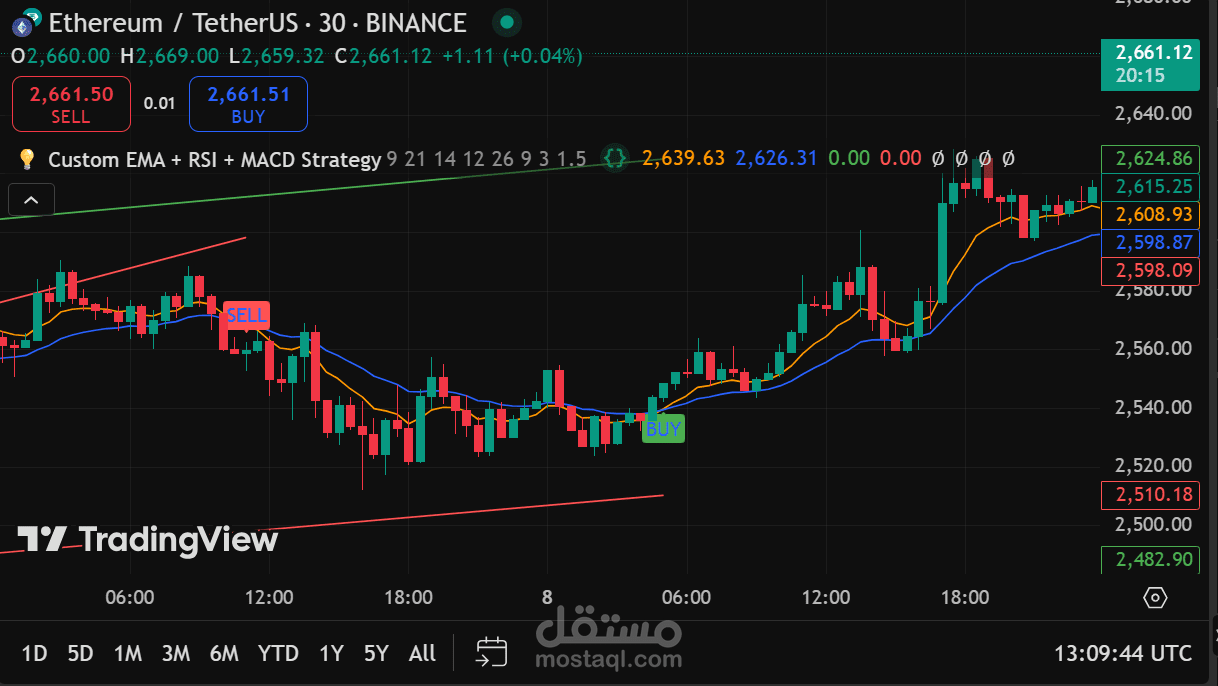Image resolution: width=1218 pixels, height=686 pixels.
Task: Select the 1D time range
Action: click(x=35, y=653)
